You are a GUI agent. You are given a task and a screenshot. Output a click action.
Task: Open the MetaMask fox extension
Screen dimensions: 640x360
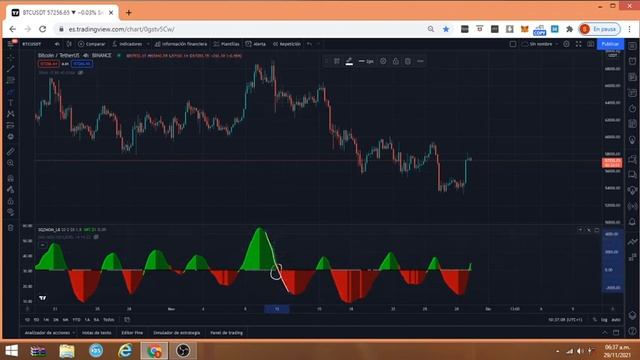tap(524, 29)
